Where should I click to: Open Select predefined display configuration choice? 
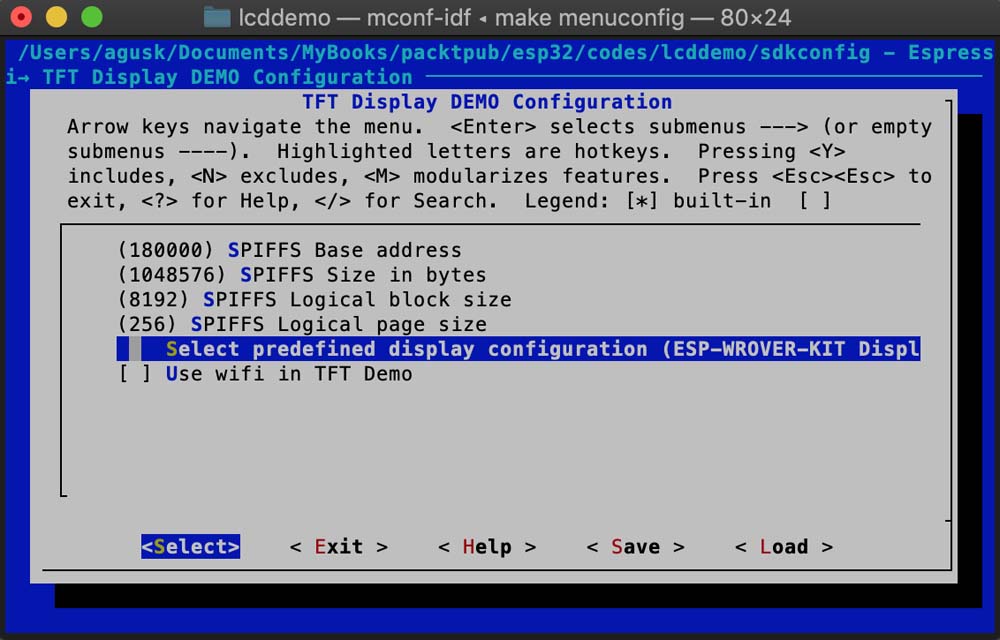(518, 349)
